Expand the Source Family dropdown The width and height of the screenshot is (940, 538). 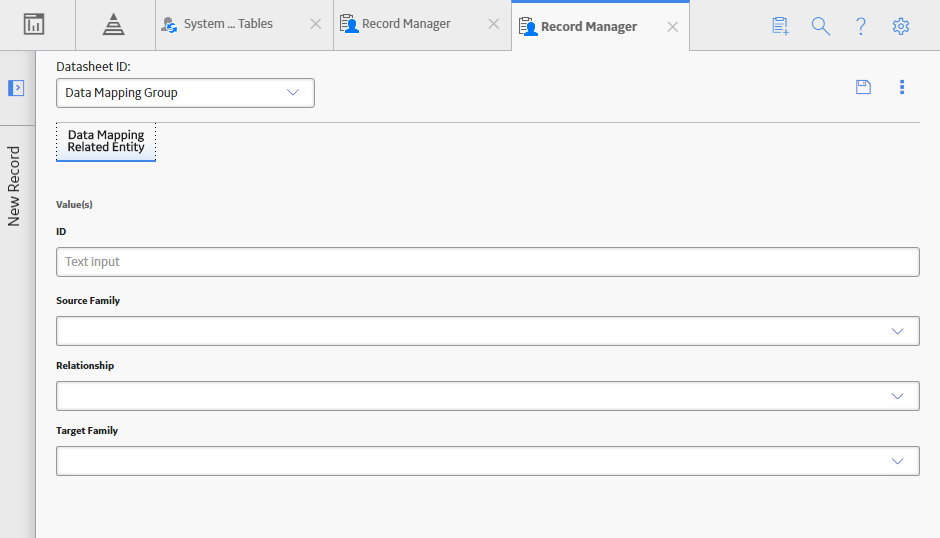point(487,331)
